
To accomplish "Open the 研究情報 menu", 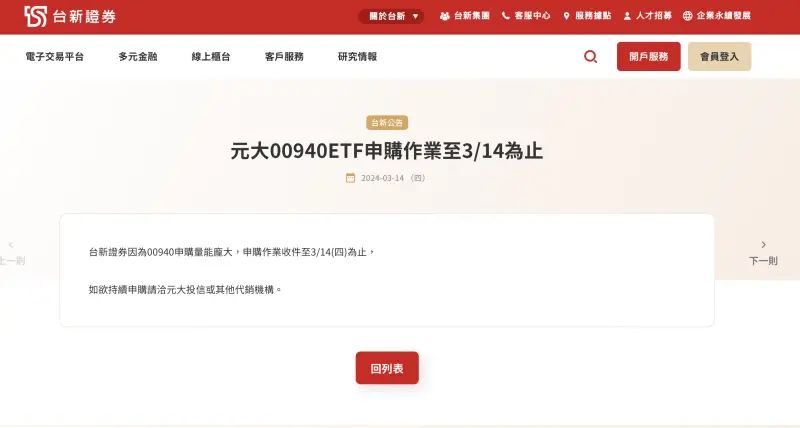I will (x=357, y=57).
